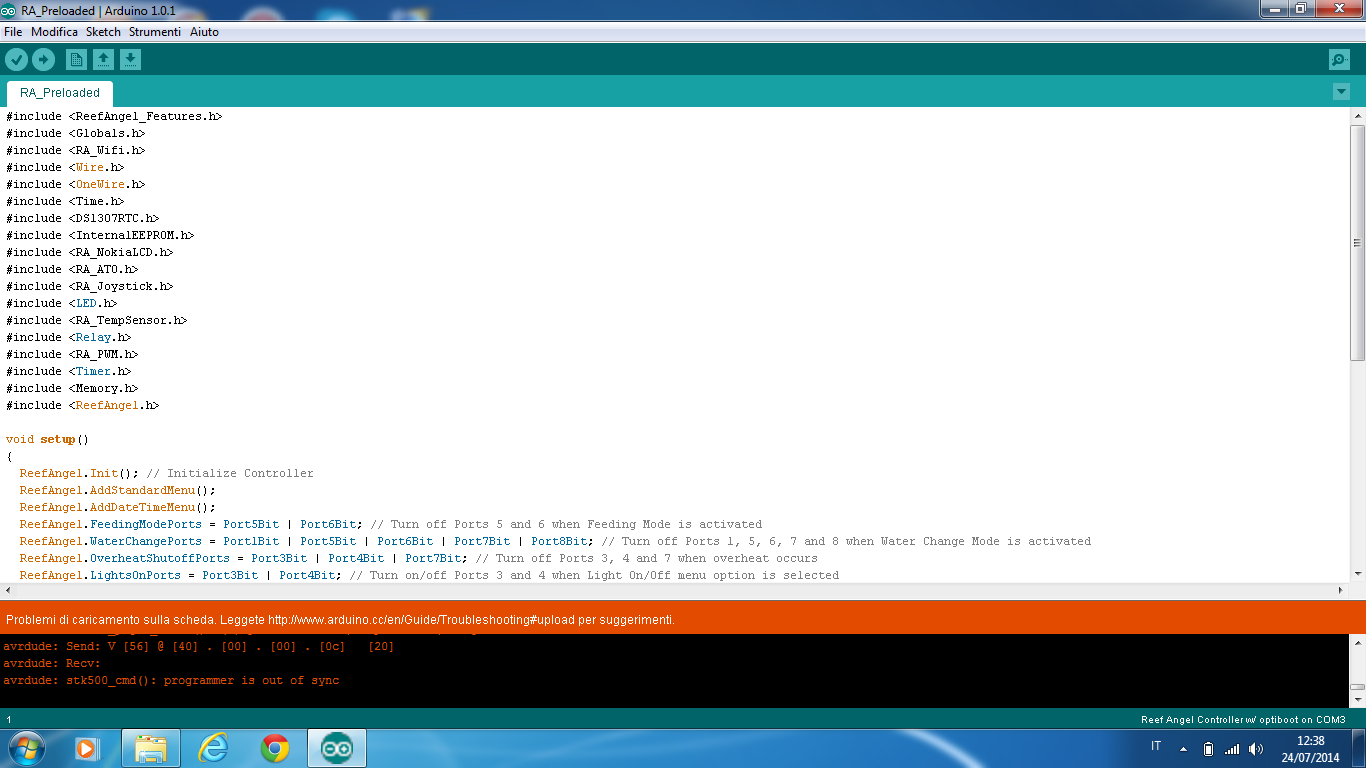Click the FeedingModePorts code line
Screen dimensions: 1366x768
coord(390,524)
